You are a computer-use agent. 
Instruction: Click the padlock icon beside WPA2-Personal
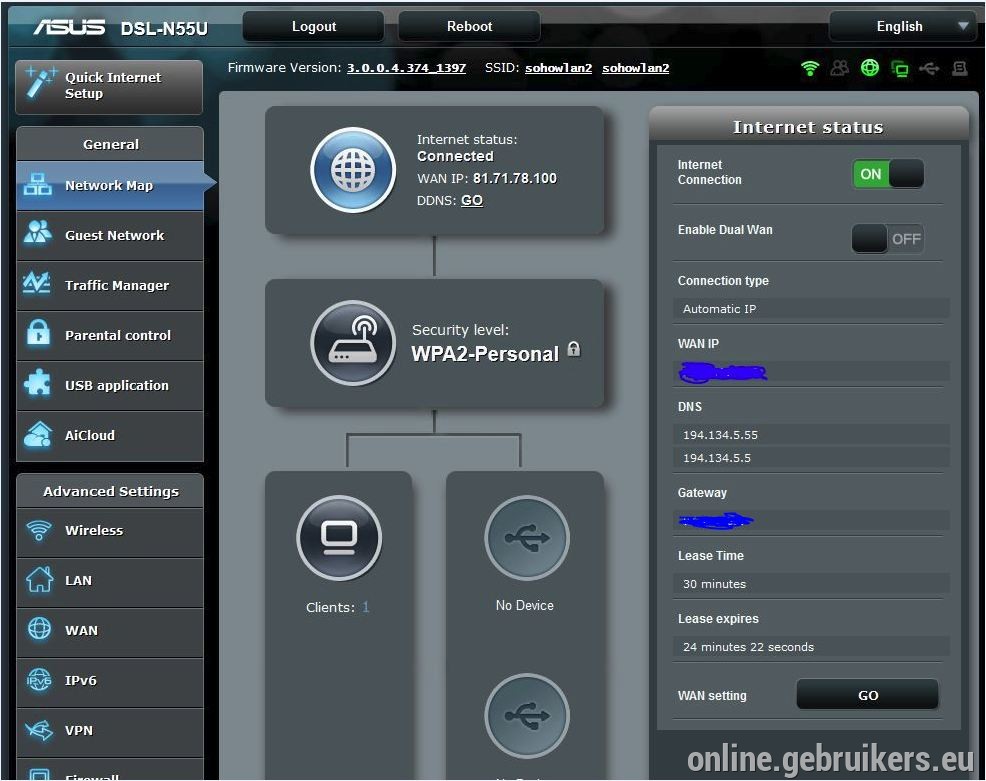pyautogui.click(x=574, y=349)
